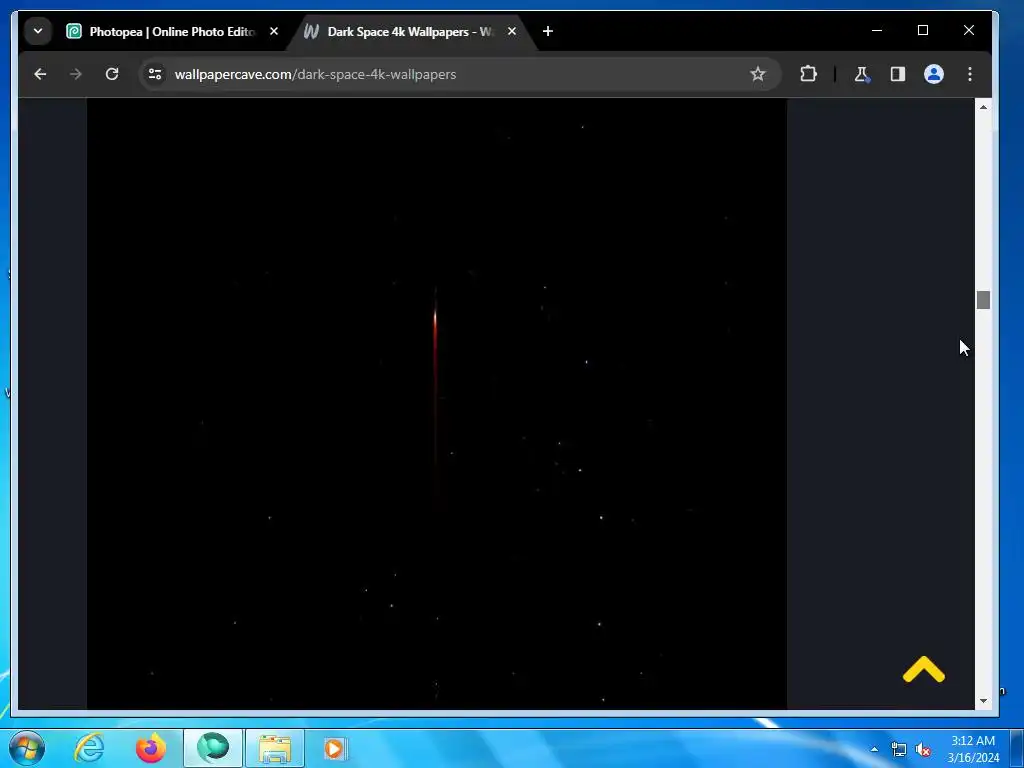Maximize the Chrome window

[923, 31]
